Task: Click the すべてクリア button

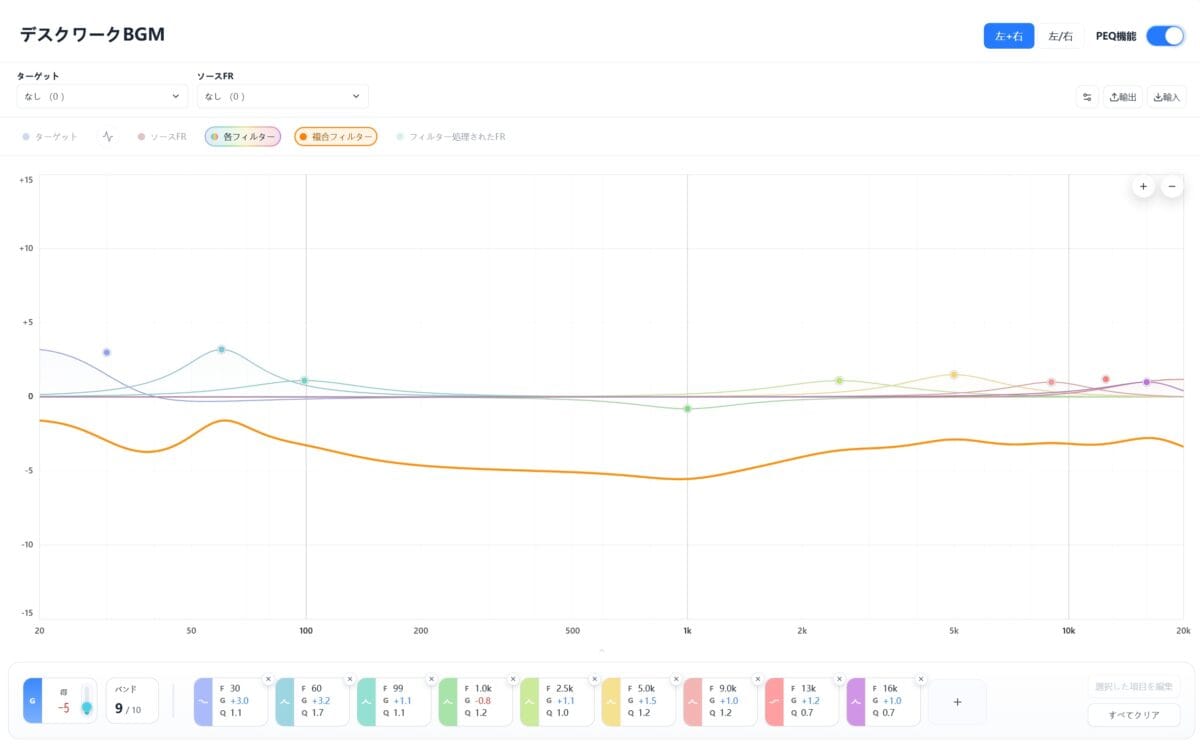Action: pos(1134,715)
